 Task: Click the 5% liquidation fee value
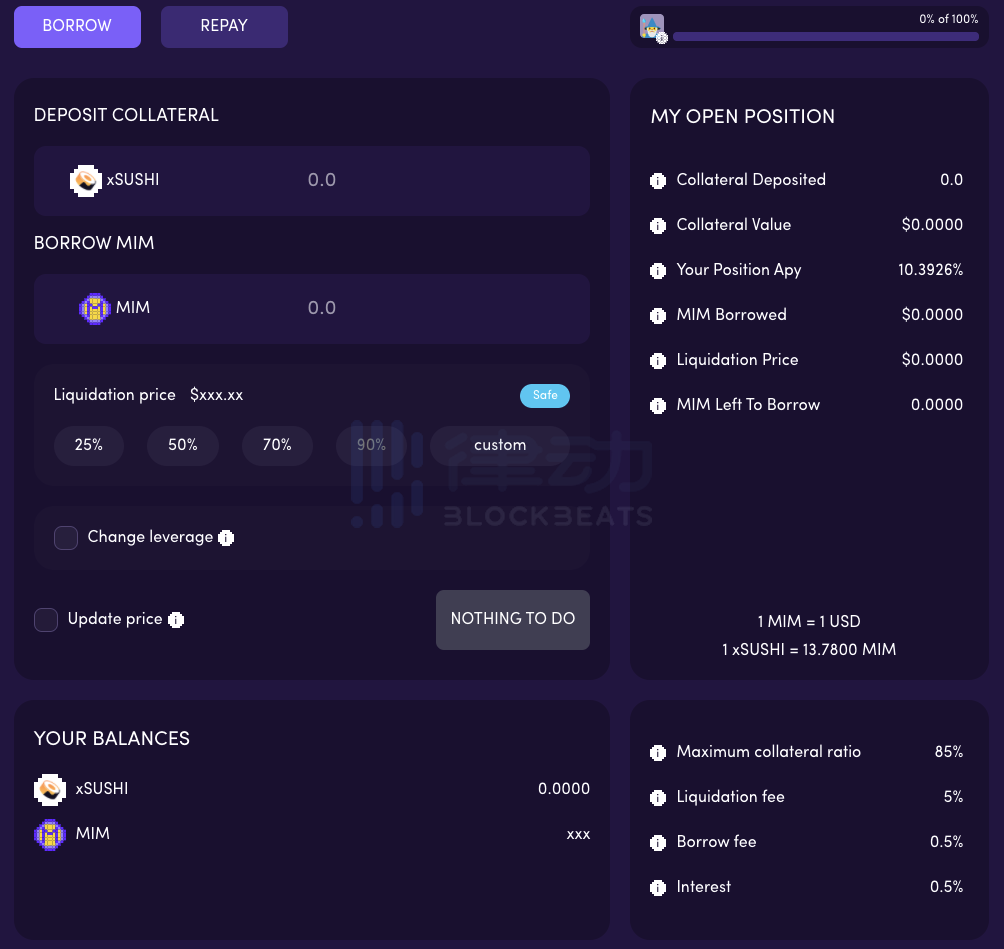pos(953,797)
